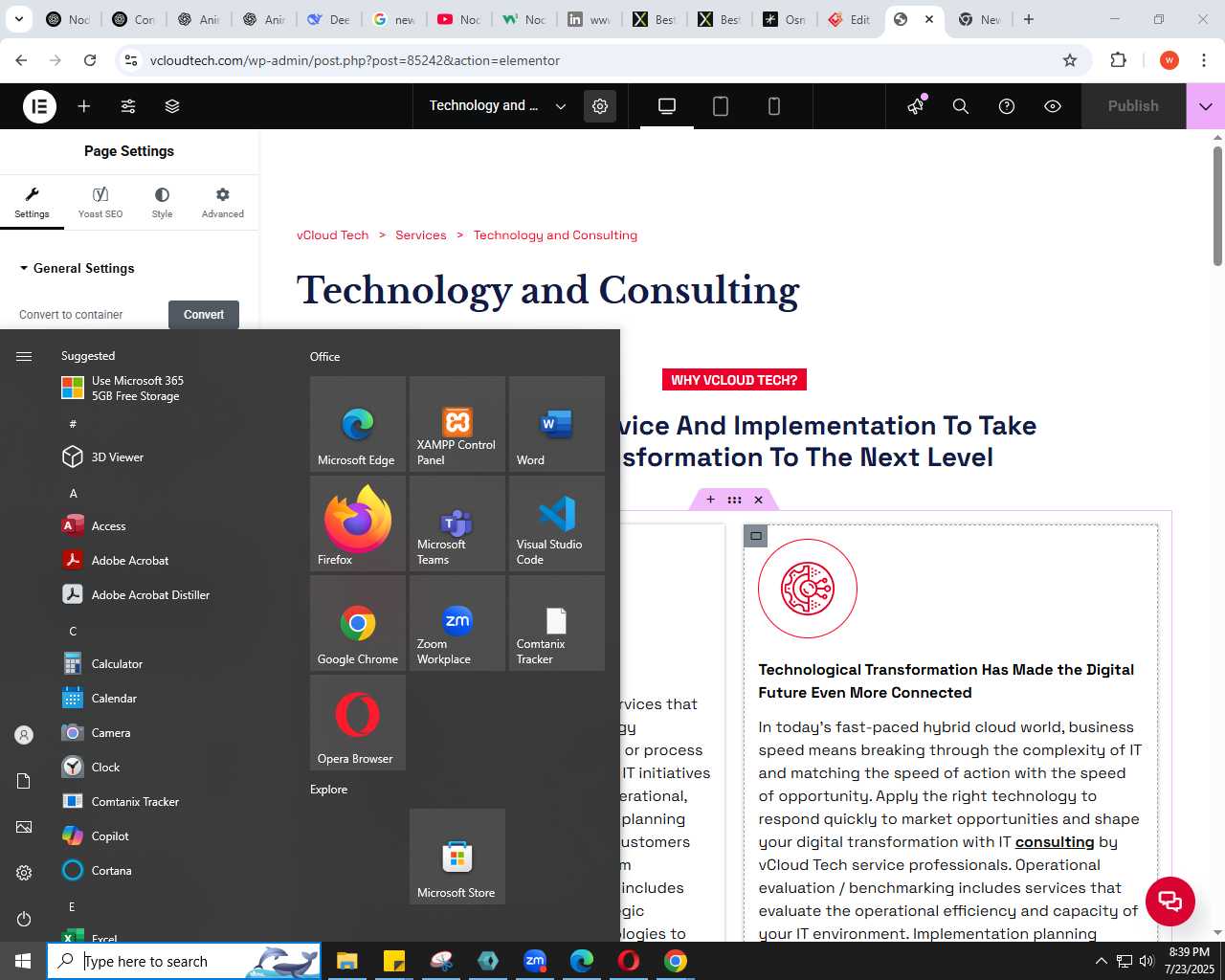Open the help question mark icon
Viewport: 1225px width, 980px height.
pyautogui.click(x=1007, y=106)
